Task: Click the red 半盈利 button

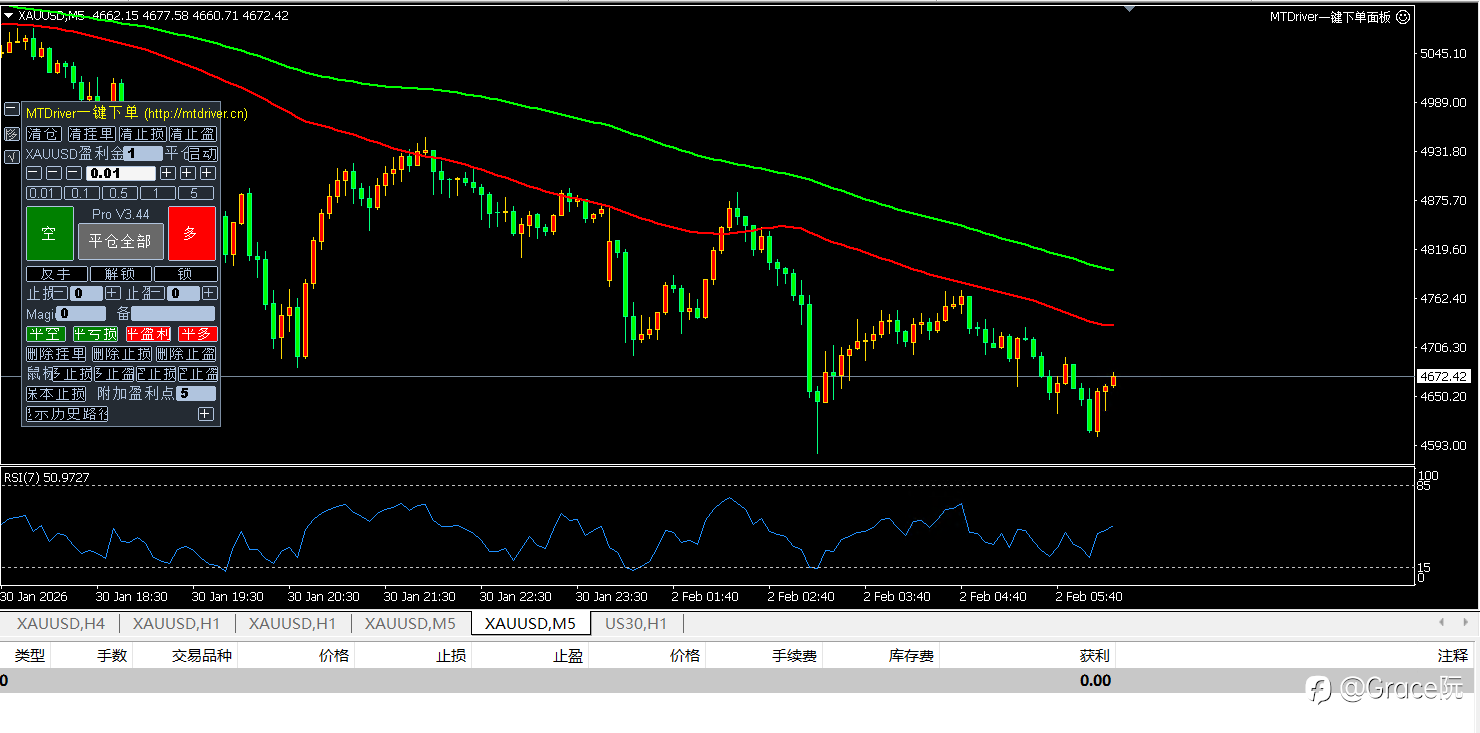Action: click(x=148, y=334)
